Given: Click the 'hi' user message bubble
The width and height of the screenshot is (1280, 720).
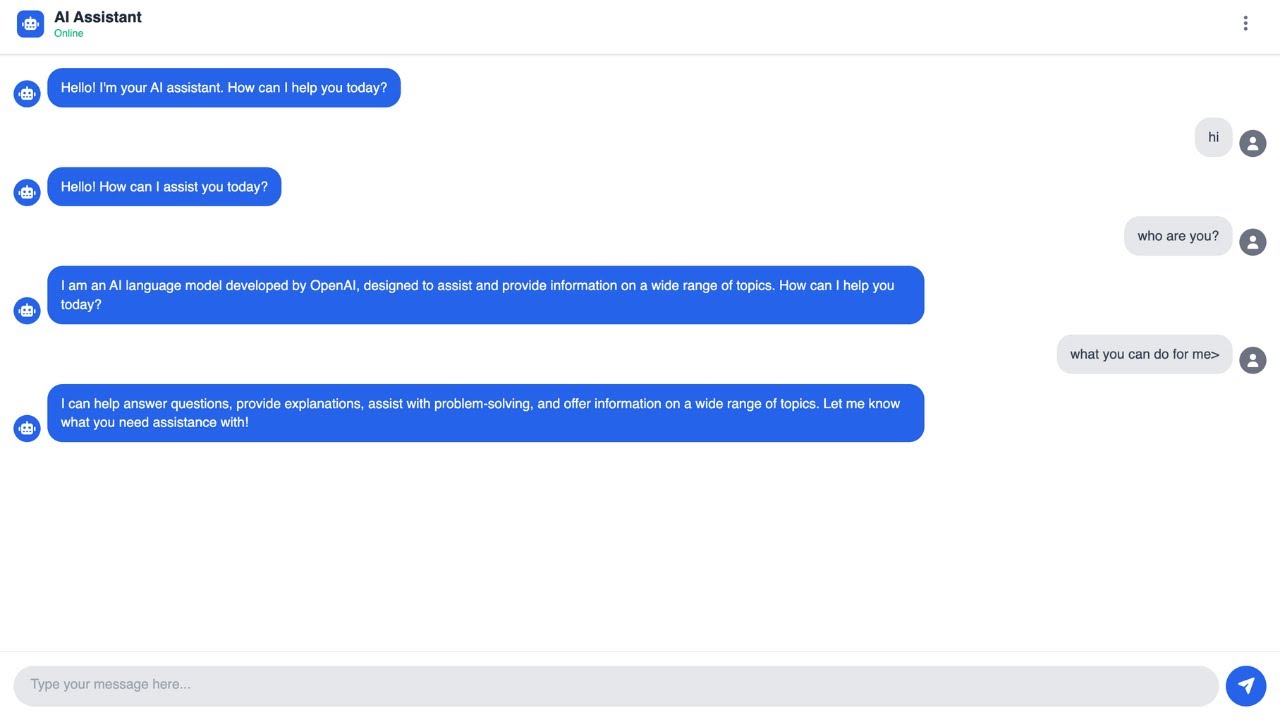Looking at the screenshot, I should [x=1213, y=138].
